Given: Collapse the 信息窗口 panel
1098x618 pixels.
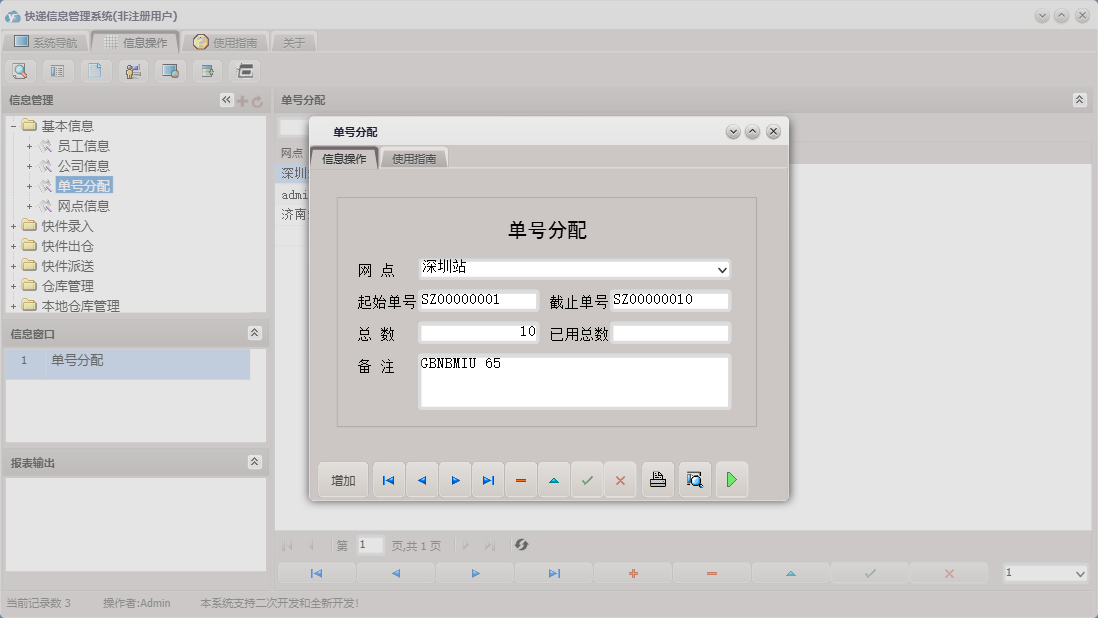Looking at the screenshot, I should (254, 333).
